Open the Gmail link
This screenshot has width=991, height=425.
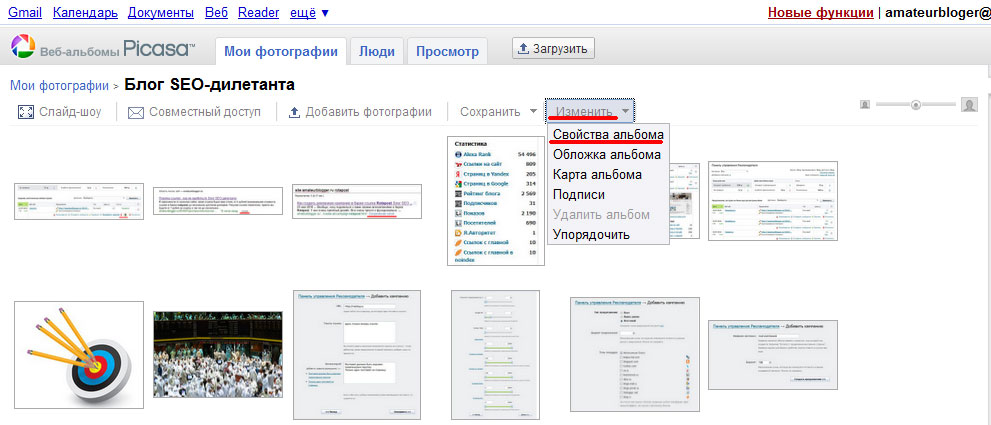click(25, 12)
